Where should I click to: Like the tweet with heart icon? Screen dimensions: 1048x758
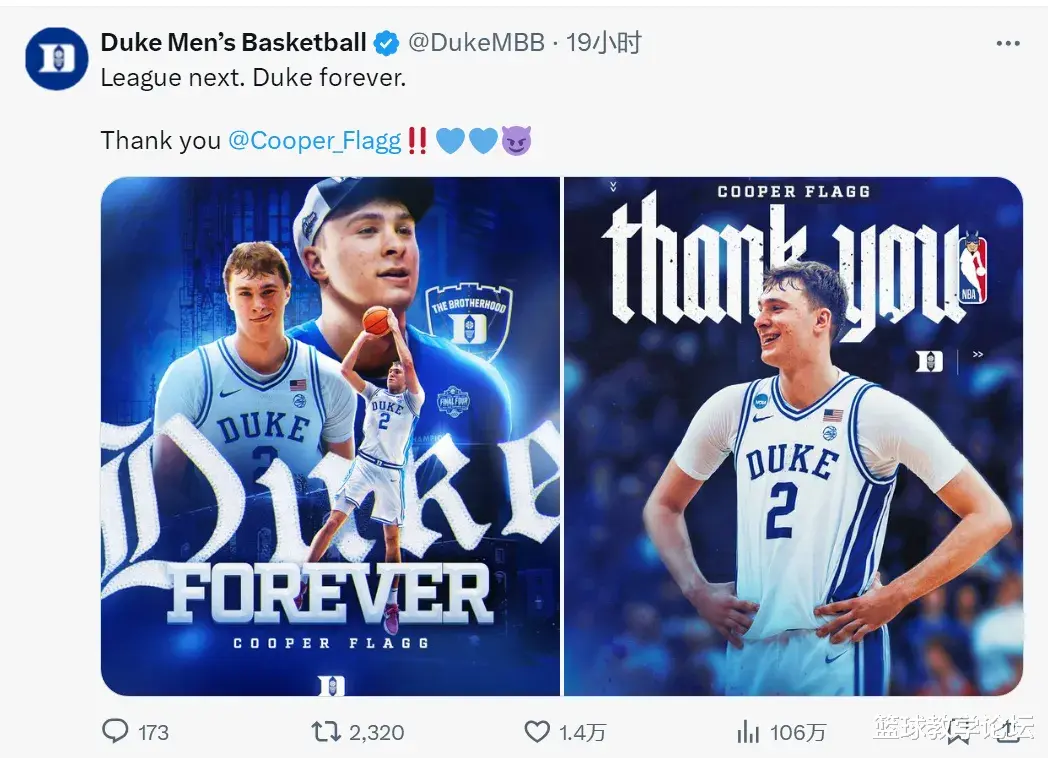pyautogui.click(x=538, y=731)
